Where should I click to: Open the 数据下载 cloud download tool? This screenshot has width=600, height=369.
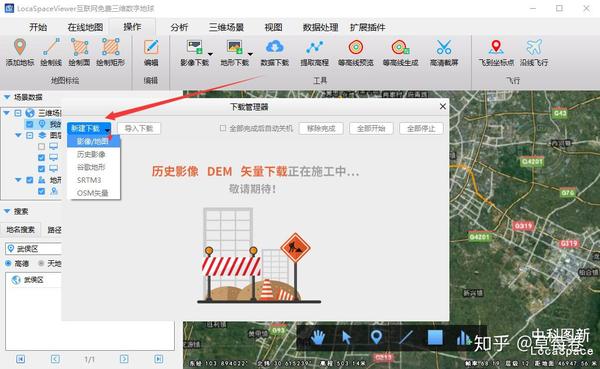click(275, 47)
